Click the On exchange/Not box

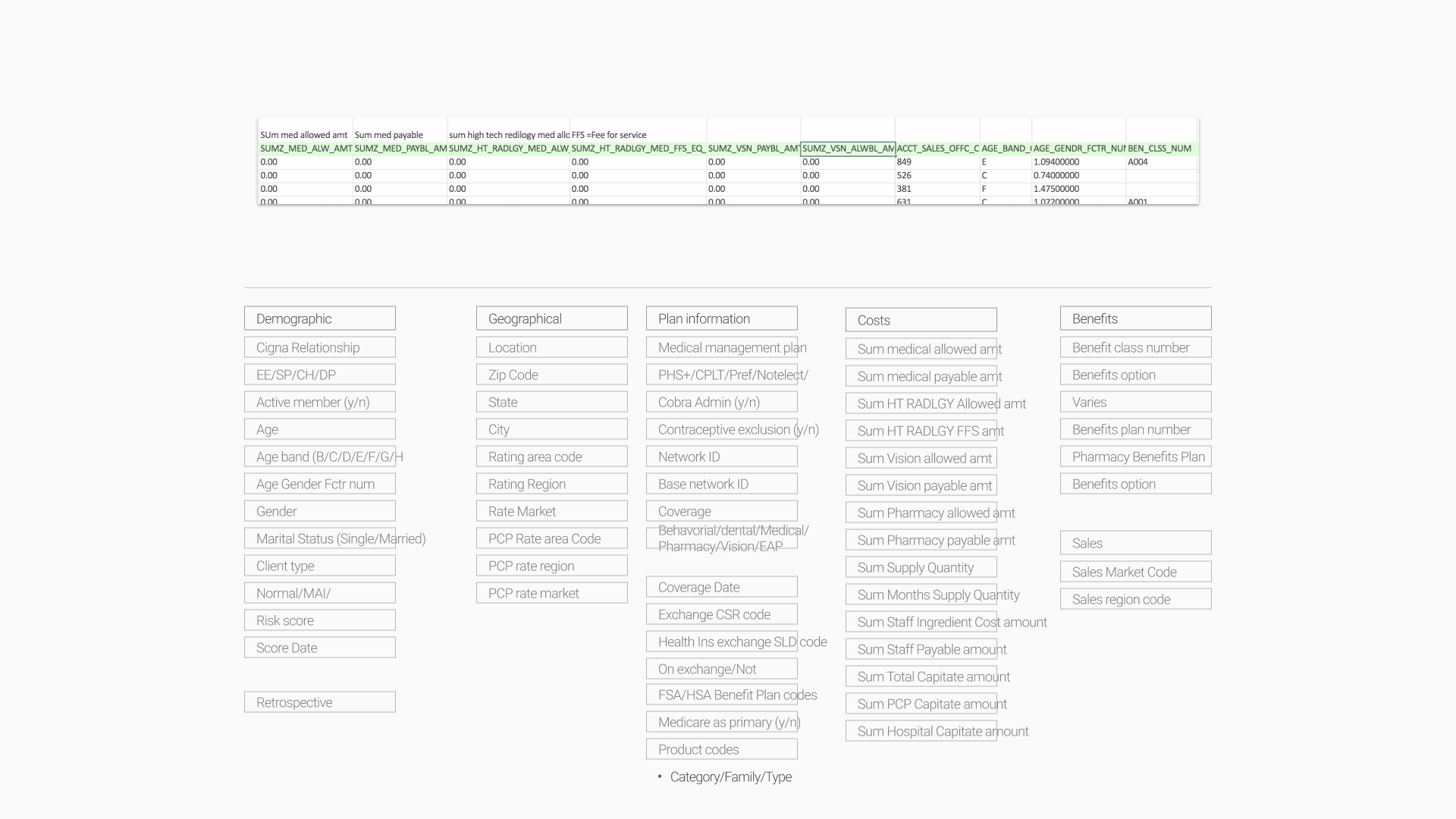[x=722, y=669]
